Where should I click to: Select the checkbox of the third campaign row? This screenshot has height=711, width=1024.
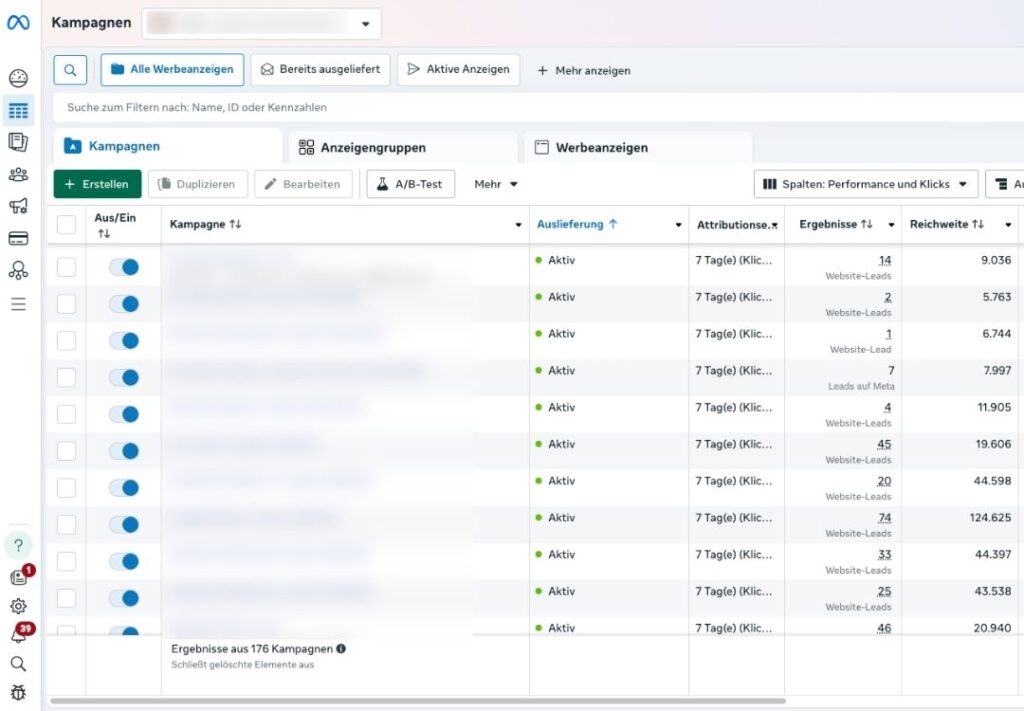[x=66, y=341]
